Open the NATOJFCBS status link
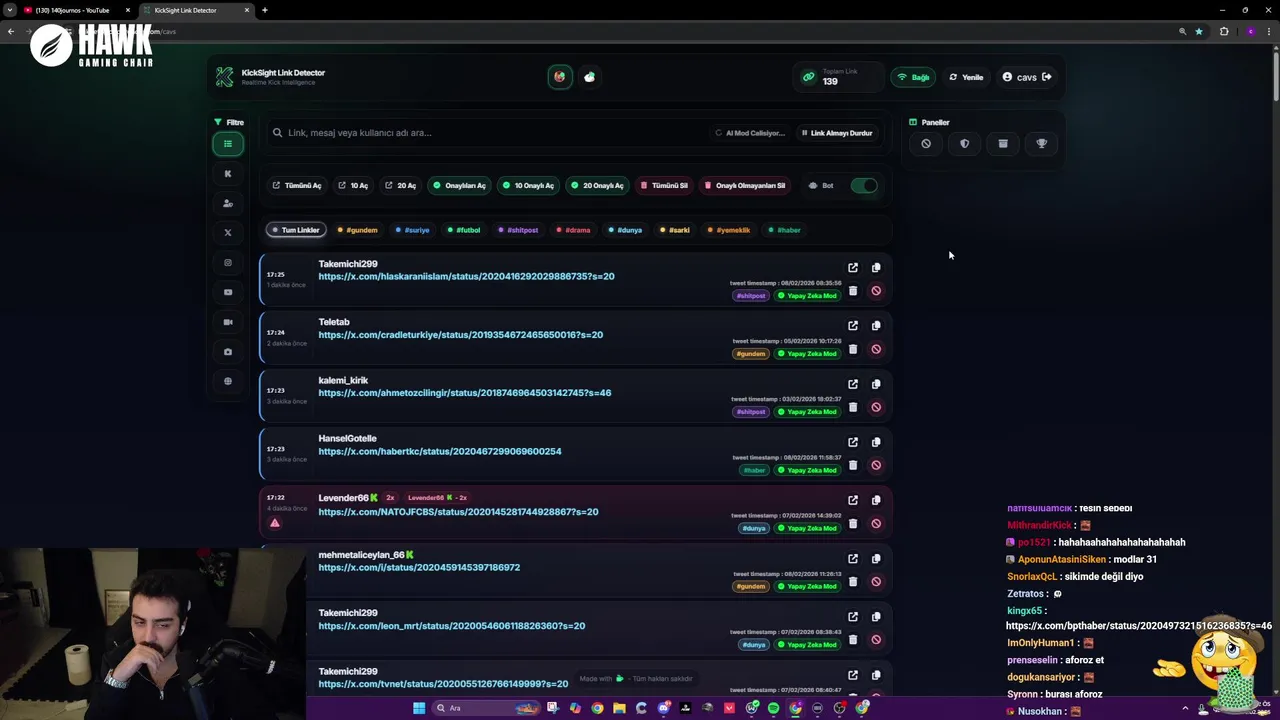The height and width of the screenshot is (720, 1280). coord(458,512)
